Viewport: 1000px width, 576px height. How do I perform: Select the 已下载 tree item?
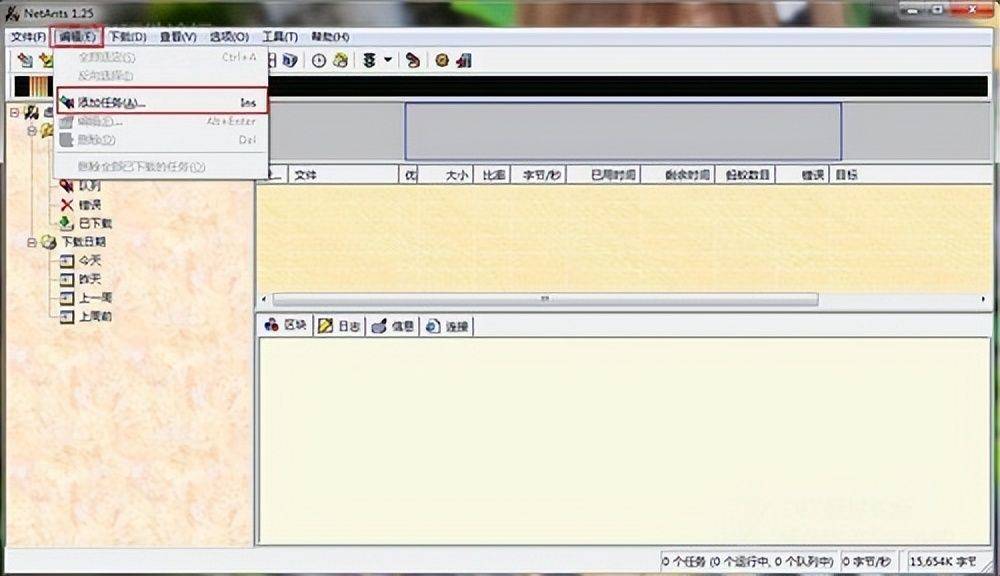pyautogui.click(x=96, y=223)
